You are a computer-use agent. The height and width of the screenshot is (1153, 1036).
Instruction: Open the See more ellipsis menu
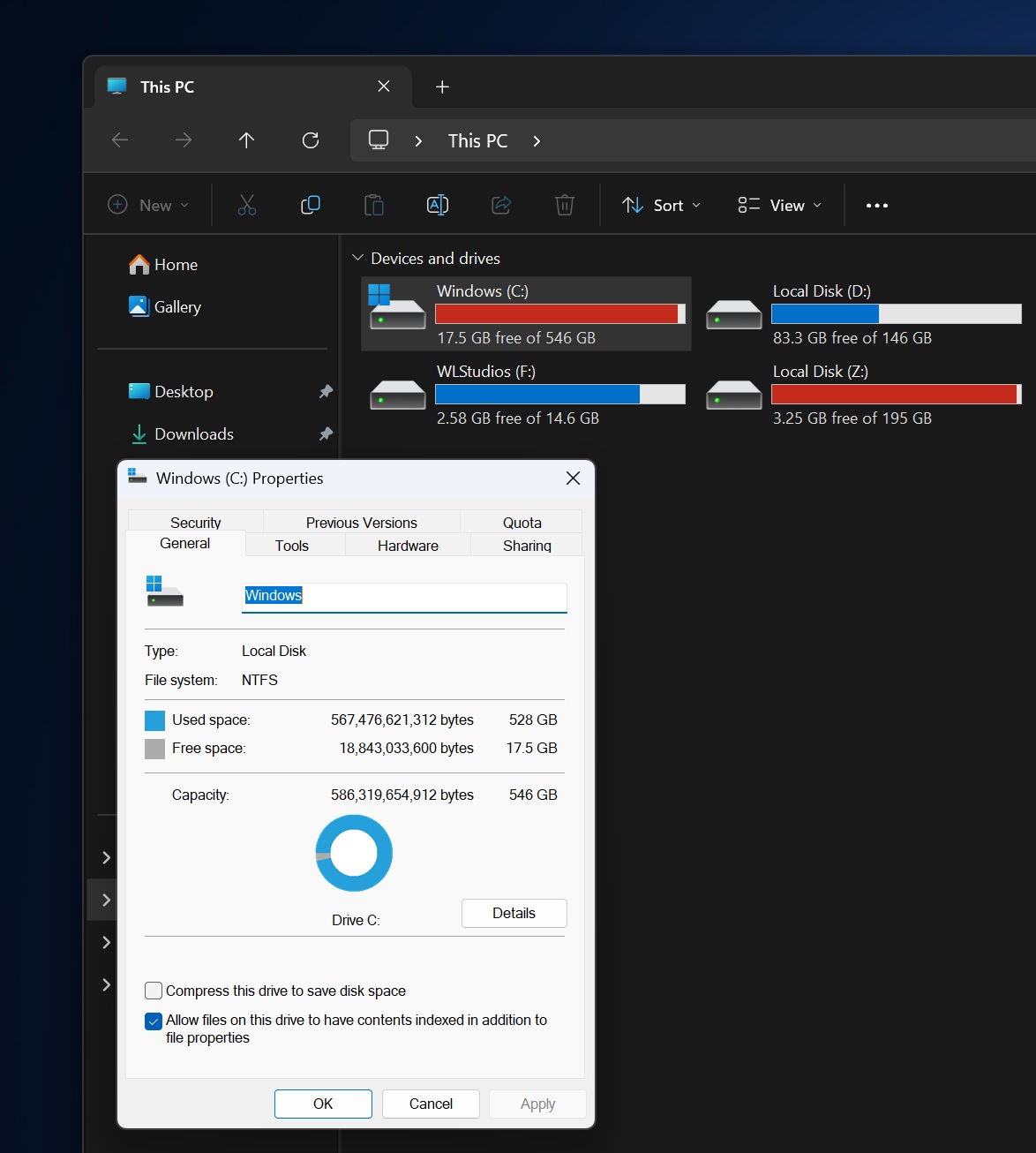click(876, 204)
